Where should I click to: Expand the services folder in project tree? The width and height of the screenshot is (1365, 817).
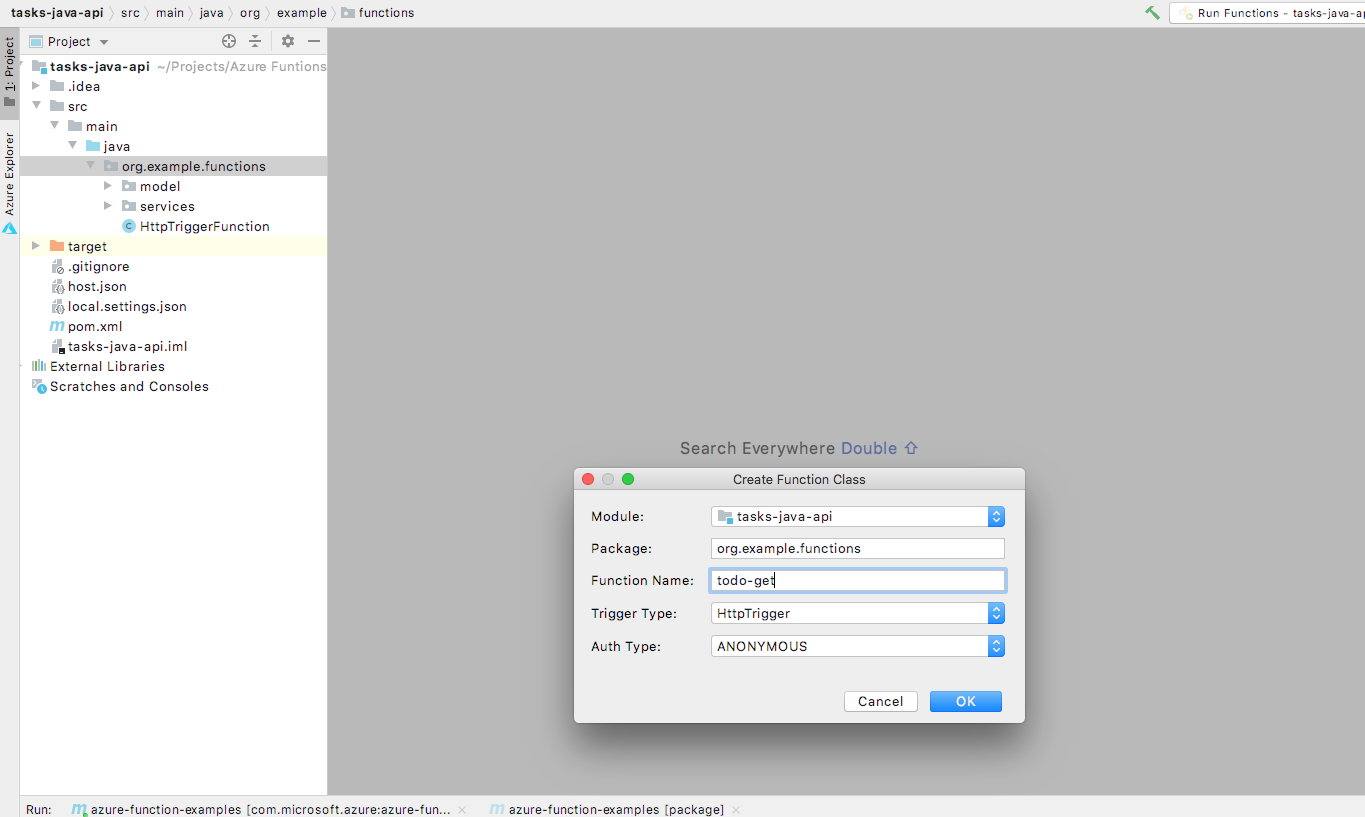[108, 206]
